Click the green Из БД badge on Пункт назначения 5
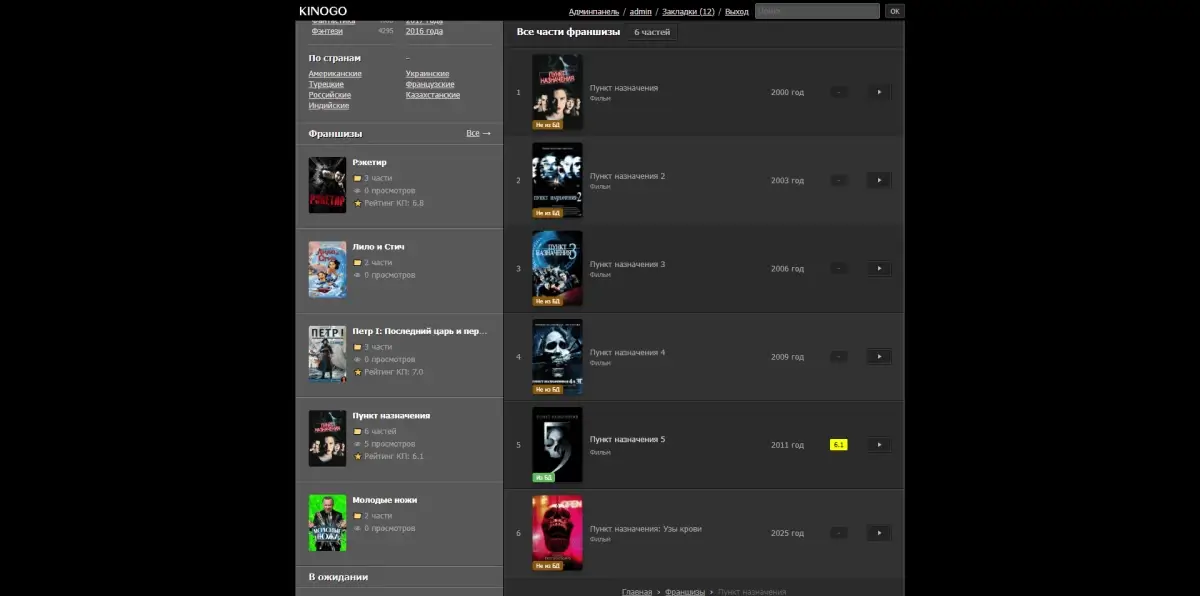The height and width of the screenshot is (596, 1200). [544, 477]
